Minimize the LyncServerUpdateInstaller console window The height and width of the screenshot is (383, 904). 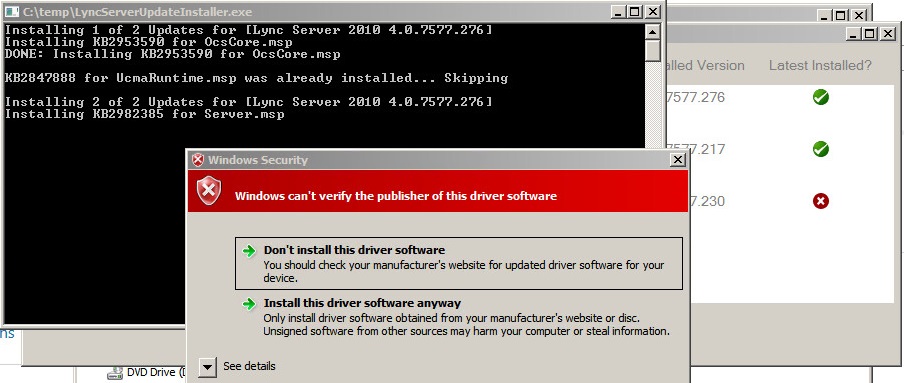(x=619, y=12)
